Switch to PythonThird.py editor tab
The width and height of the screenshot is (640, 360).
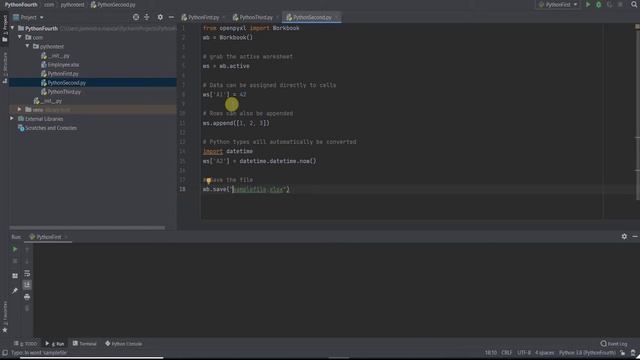(x=255, y=18)
